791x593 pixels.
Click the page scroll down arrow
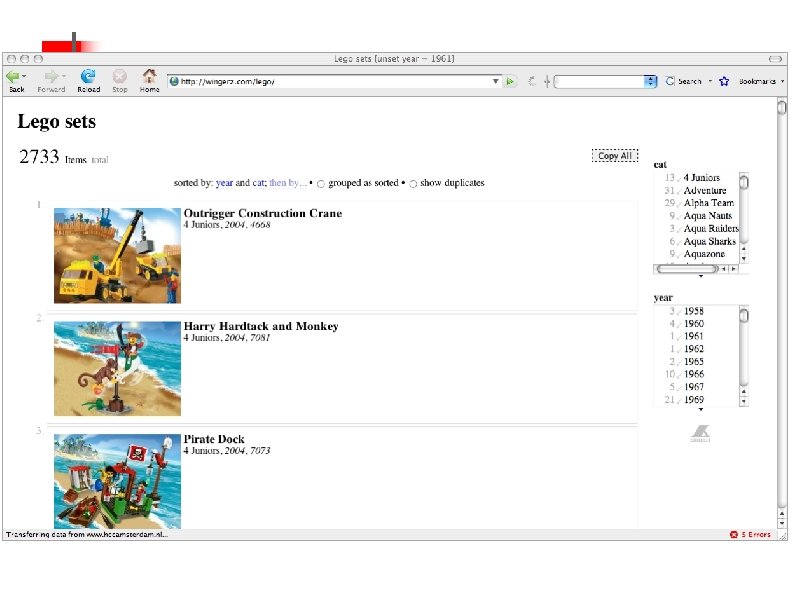point(782,524)
